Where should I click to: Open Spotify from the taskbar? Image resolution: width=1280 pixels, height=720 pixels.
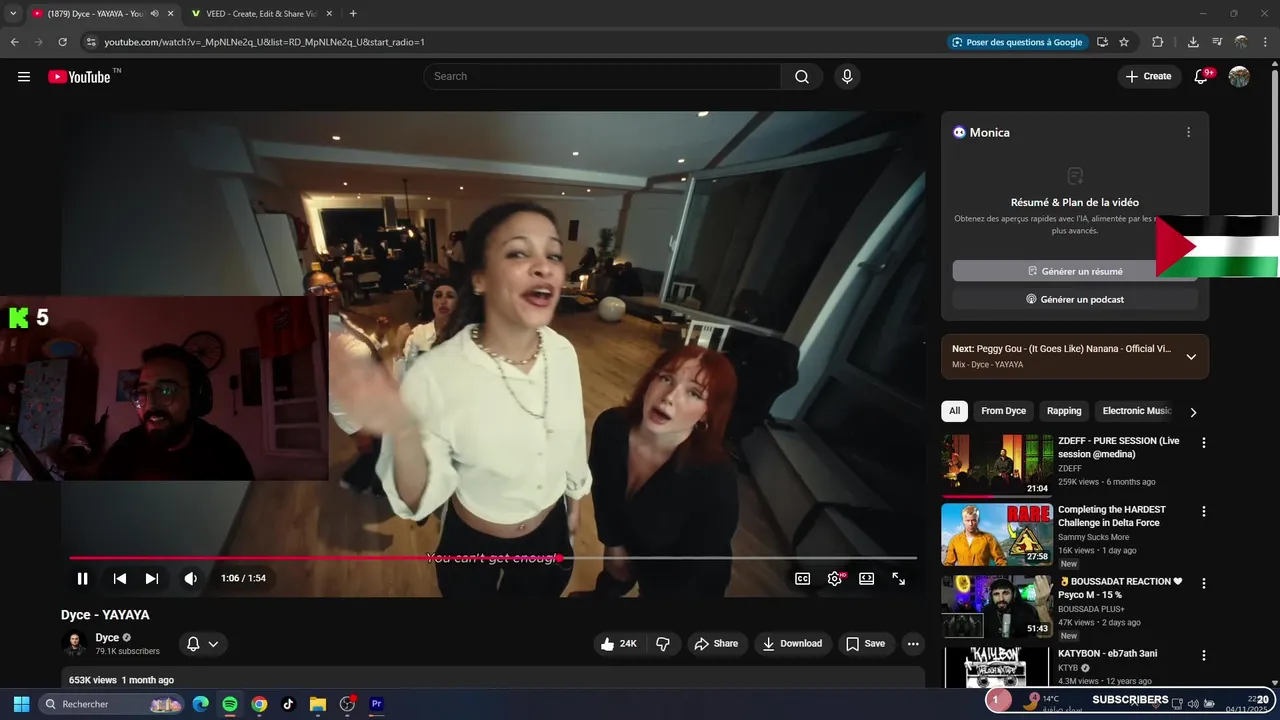(230, 704)
